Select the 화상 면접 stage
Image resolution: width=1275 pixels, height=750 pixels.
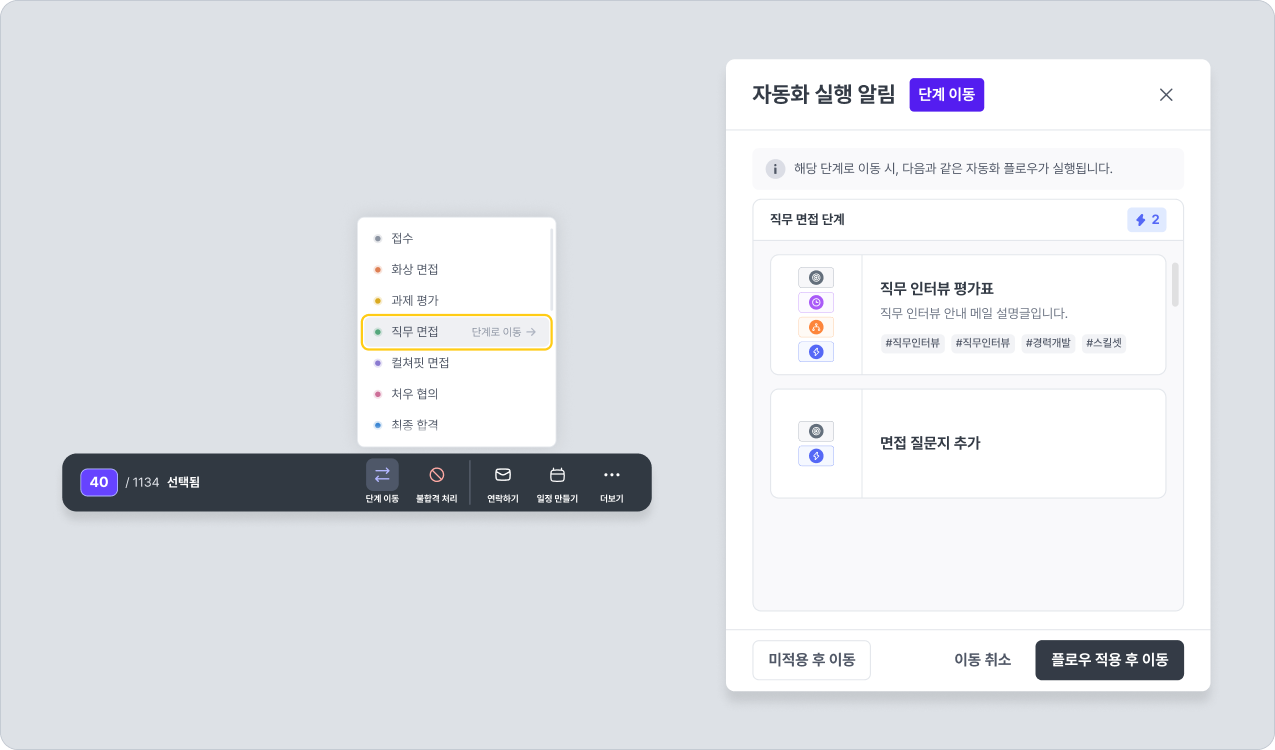click(x=414, y=270)
